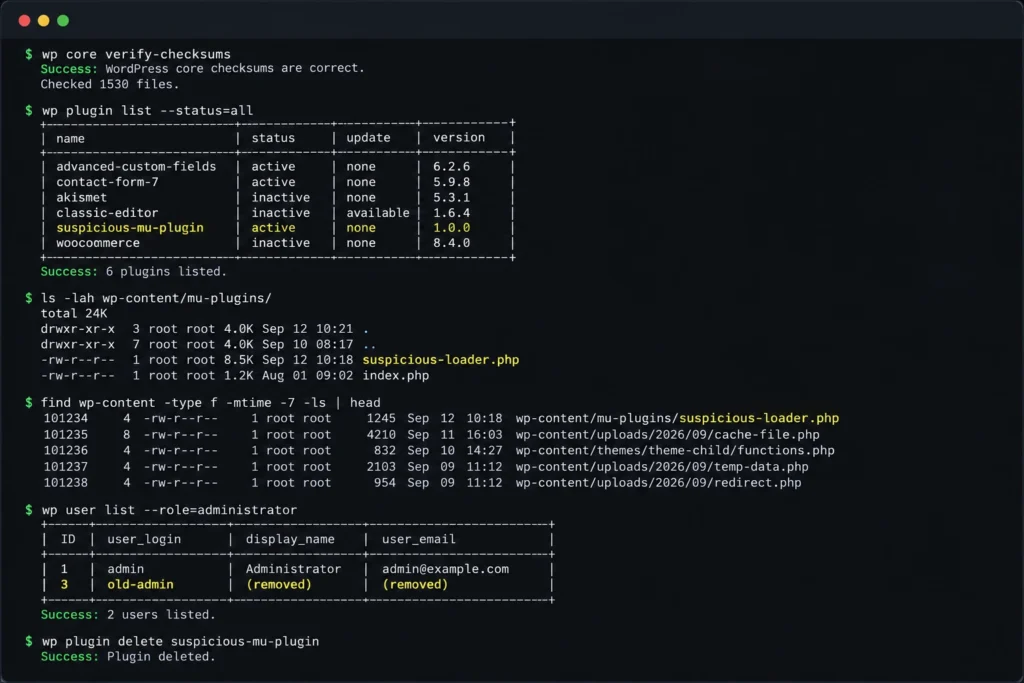This screenshot has height=683, width=1024.
Task: Click the 'woocommerce' plugin name
Action: [x=98, y=243]
